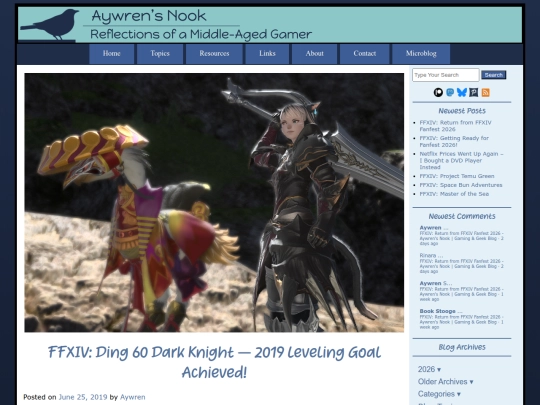The width and height of the screenshot is (540, 405).
Task: Click the Newest Comments heading
Action: coord(462,216)
